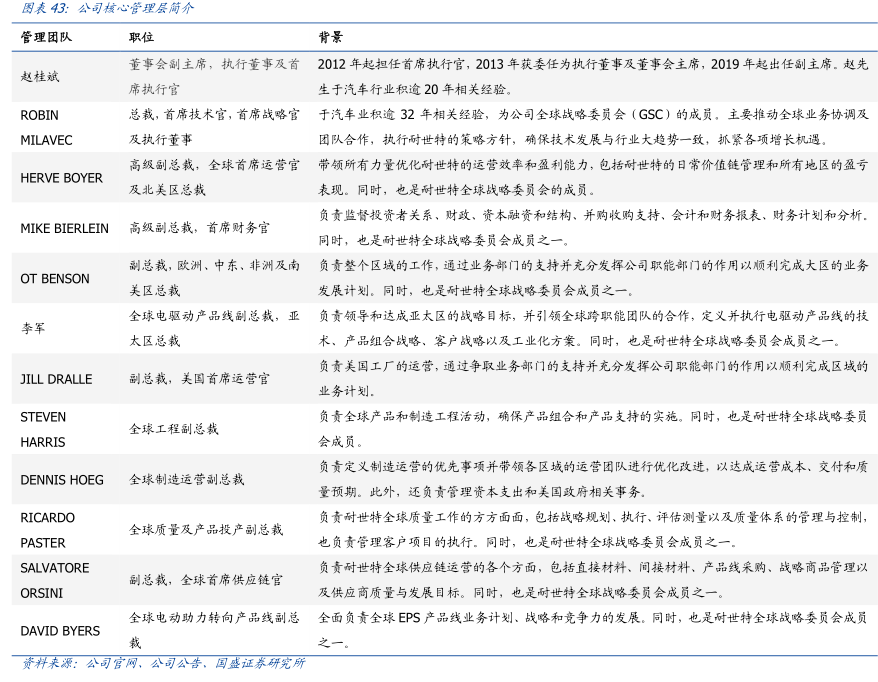The width and height of the screenshot is (878, 682).
Task: Select the column header 管理团队
Action: (46, 38)
